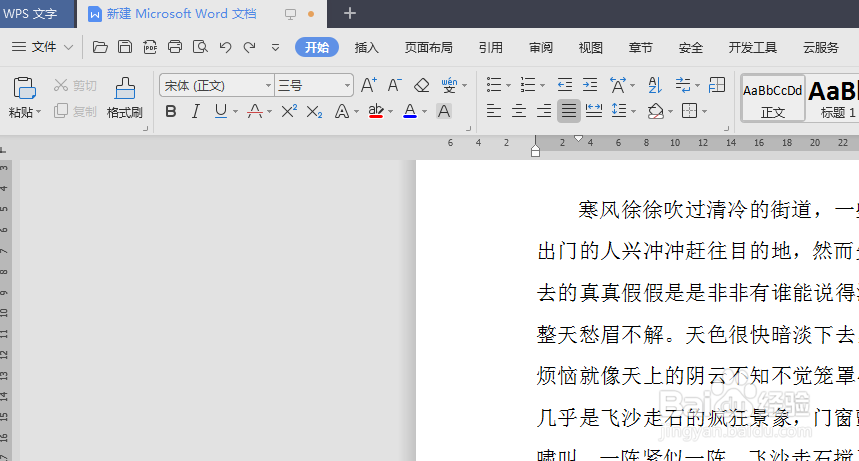This screenshot has width=859, height=461.
Task: Open folder icon in quick access toolbar
Action: (x=100, y=47)
